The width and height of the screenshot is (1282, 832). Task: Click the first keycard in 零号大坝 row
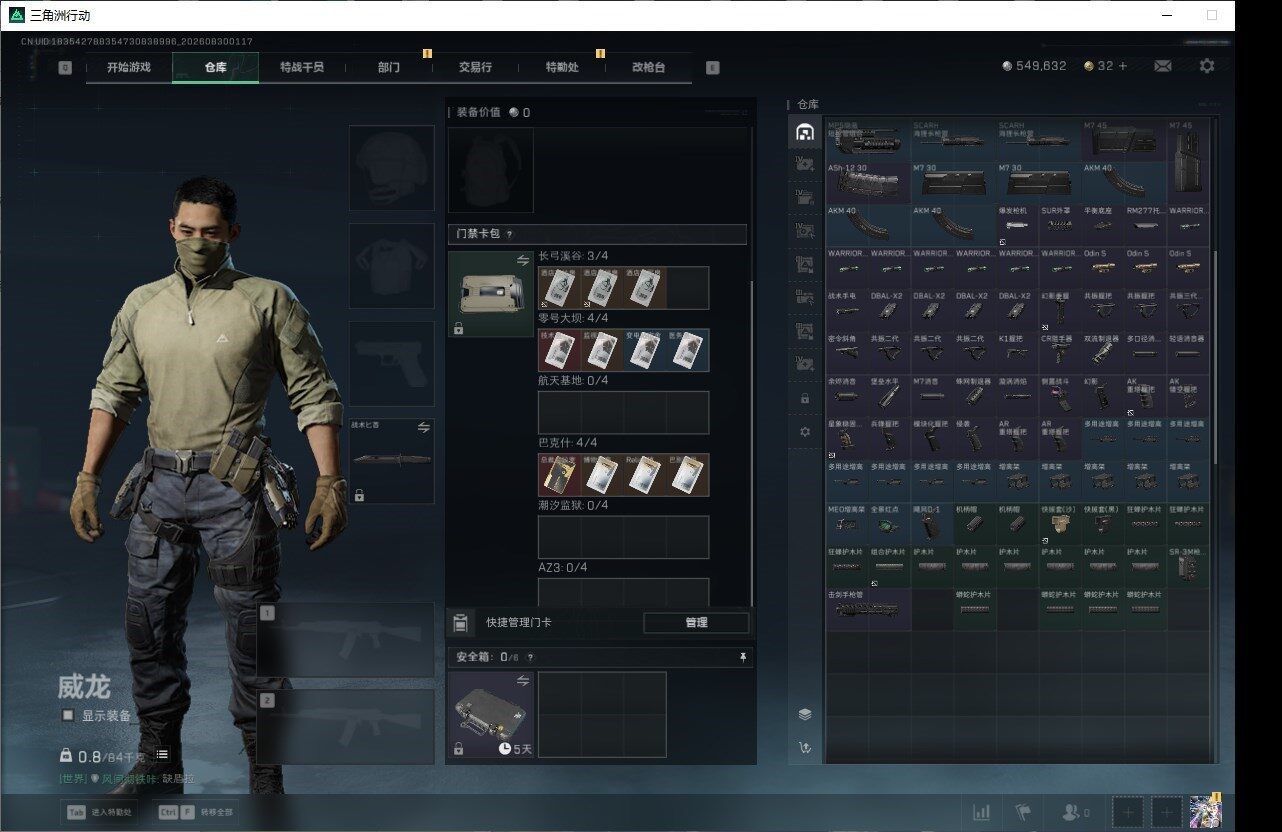point(559,350)
